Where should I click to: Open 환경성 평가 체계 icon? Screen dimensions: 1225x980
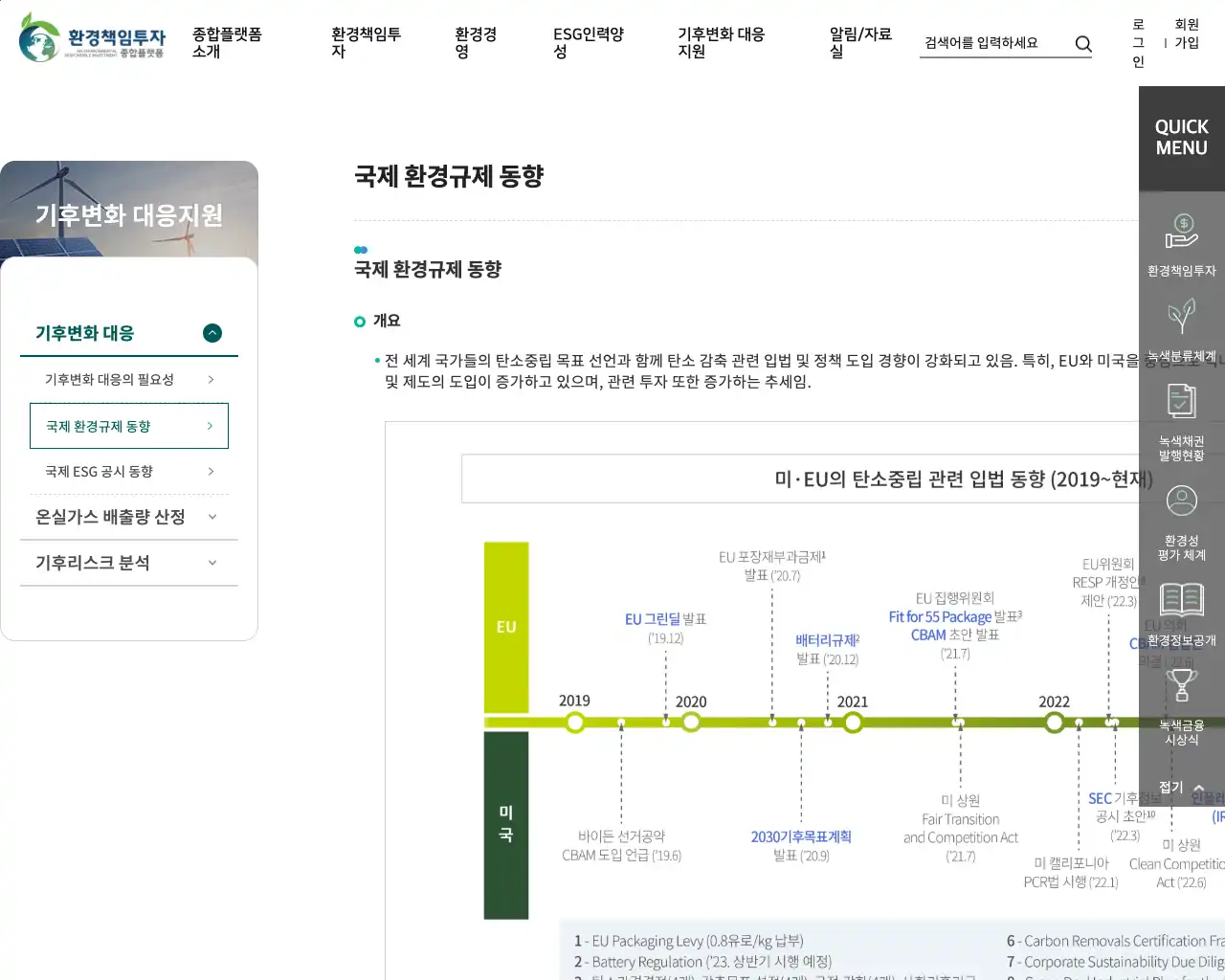[x=1181, y=501]
